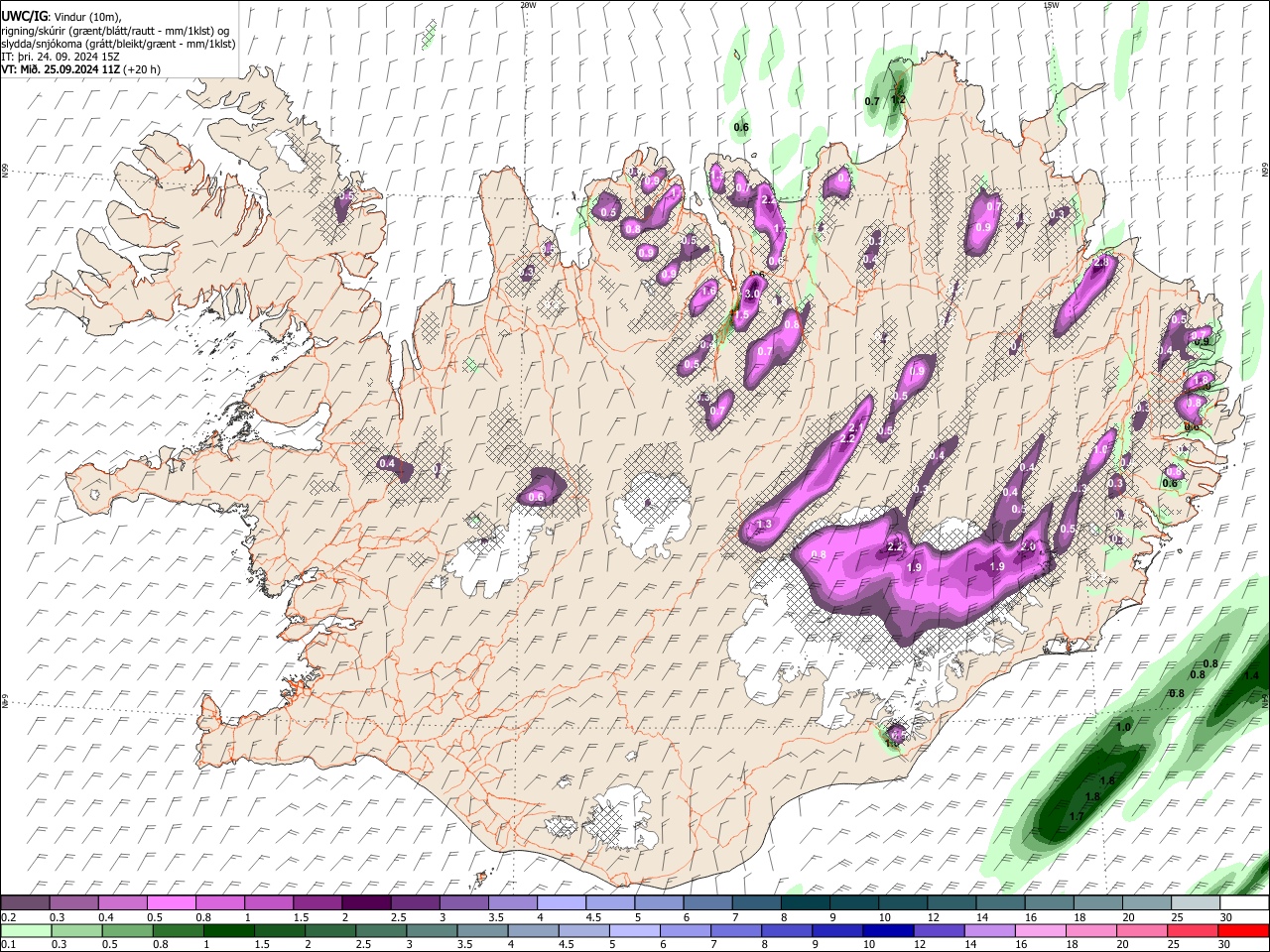Click the violet 12 swatch in the lower legend row
1270x952 pixels.
click(x=940, y=930)
